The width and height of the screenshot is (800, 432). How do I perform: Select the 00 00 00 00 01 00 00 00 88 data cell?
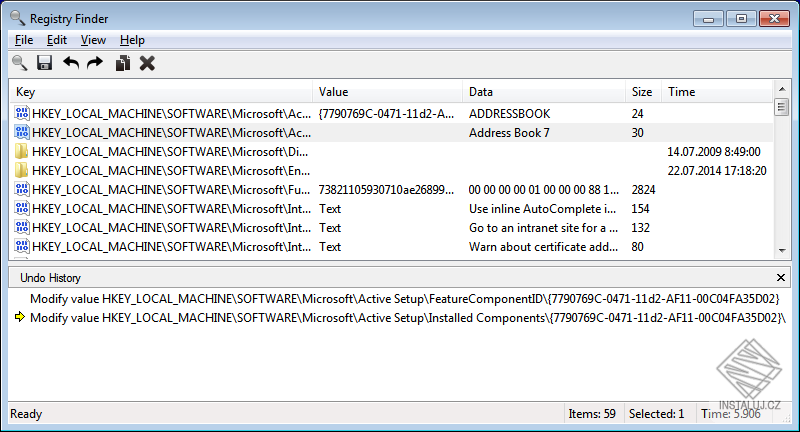pyautogui.click(x=544, y=190)
